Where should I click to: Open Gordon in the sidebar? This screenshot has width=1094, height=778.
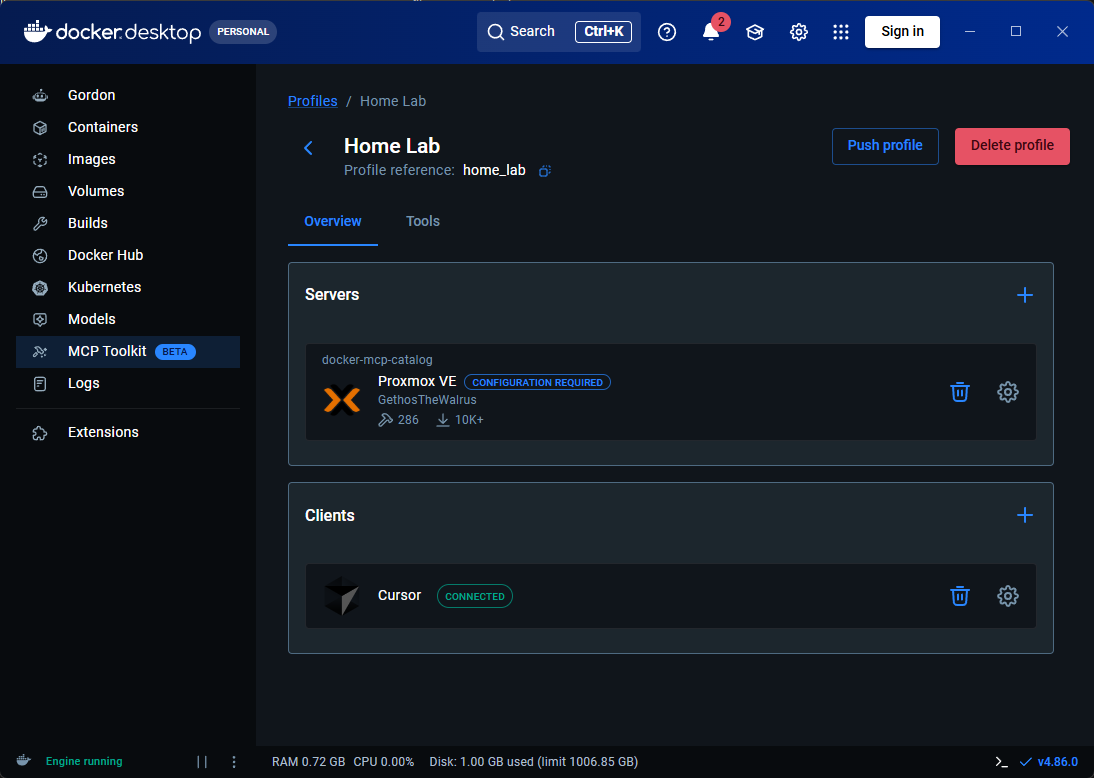(x=128, y=95)
